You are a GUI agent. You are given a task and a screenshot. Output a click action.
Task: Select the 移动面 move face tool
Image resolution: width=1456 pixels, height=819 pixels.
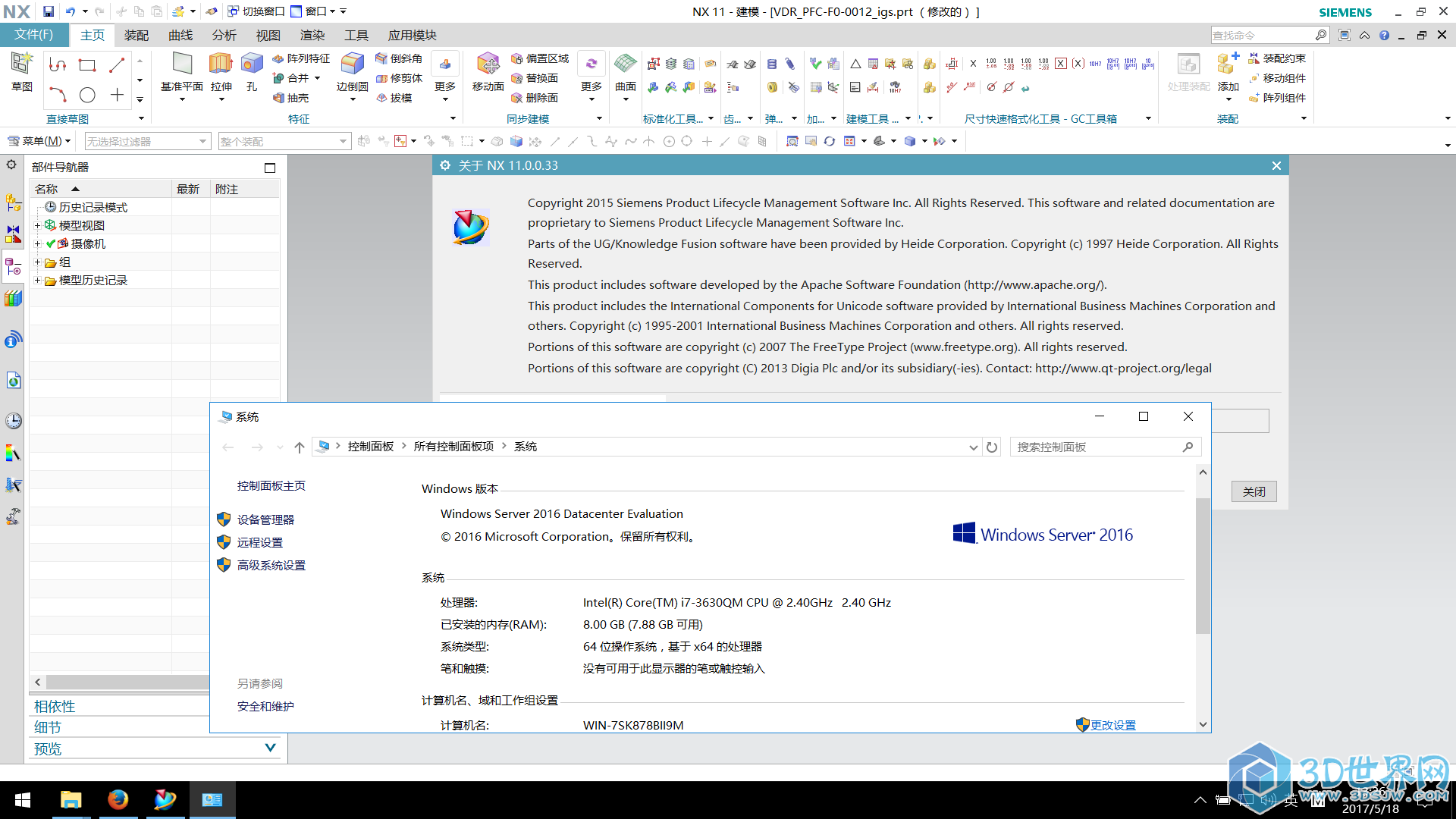pyautogui.click(x=488, y=72)
